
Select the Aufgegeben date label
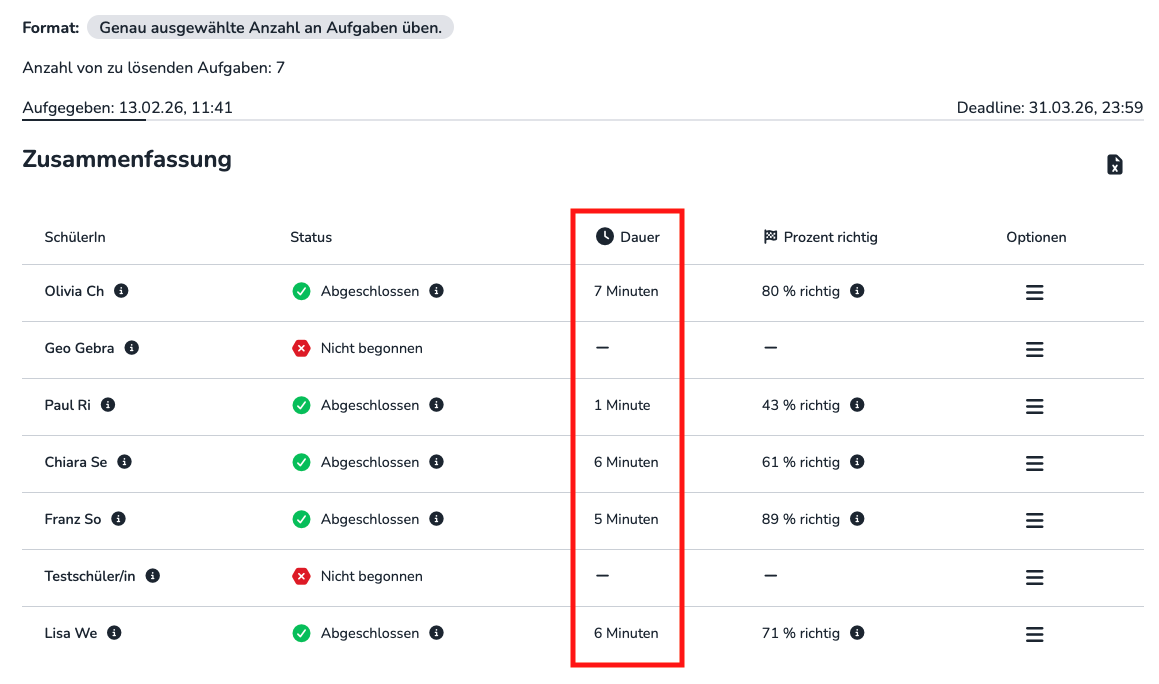(x=127, y=107)
